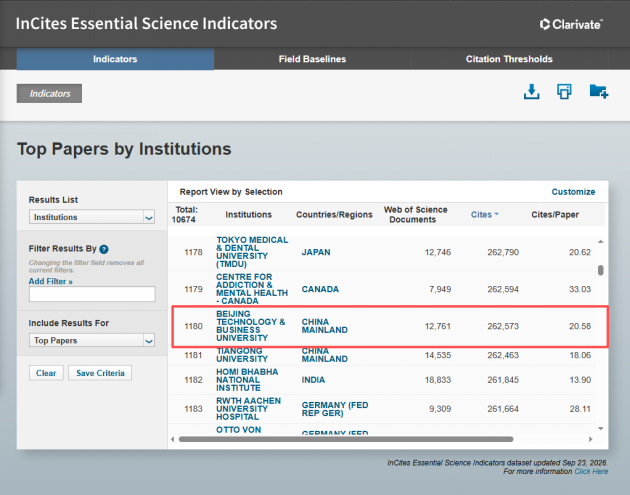Click CHINA MAINLAND in row 1180
630x495 pixels.
pyautogui.click(x=325, y=326)
